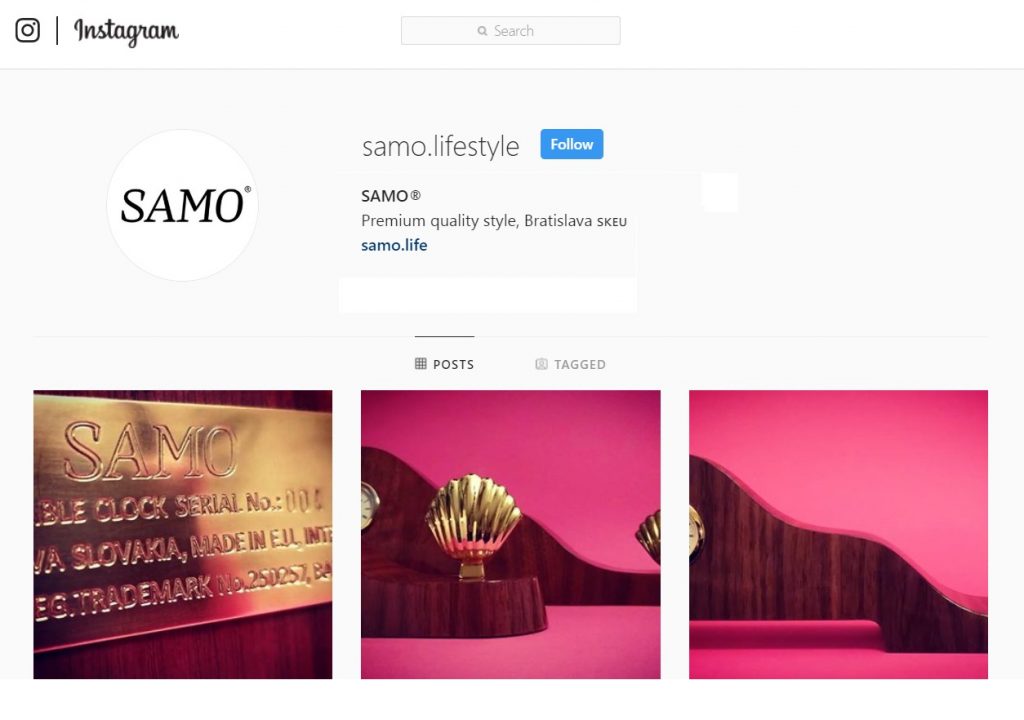Screen dimensions: 1024x720
Task: Open the brass SAMO plaque post
Action: click(183, 534)
